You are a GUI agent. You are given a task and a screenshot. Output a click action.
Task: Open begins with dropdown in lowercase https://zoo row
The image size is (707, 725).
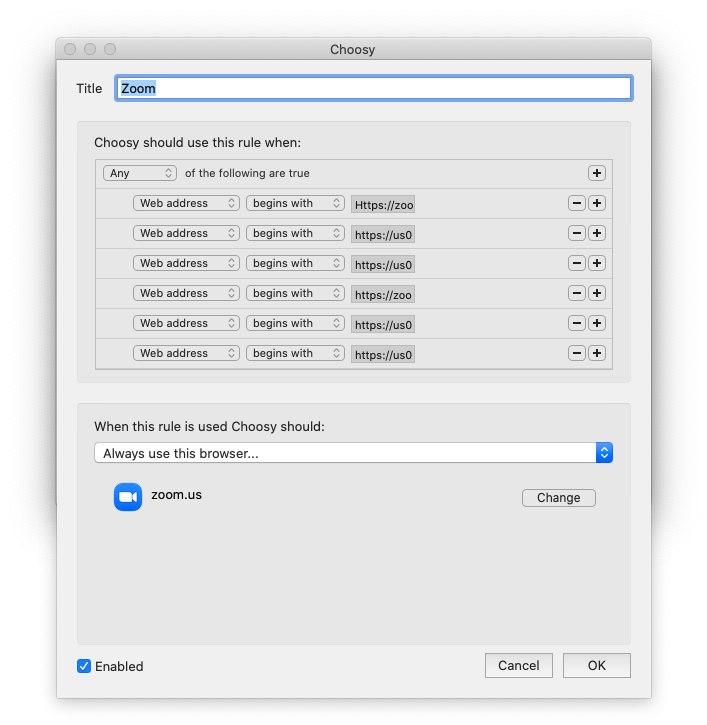(x=295, y=293)
